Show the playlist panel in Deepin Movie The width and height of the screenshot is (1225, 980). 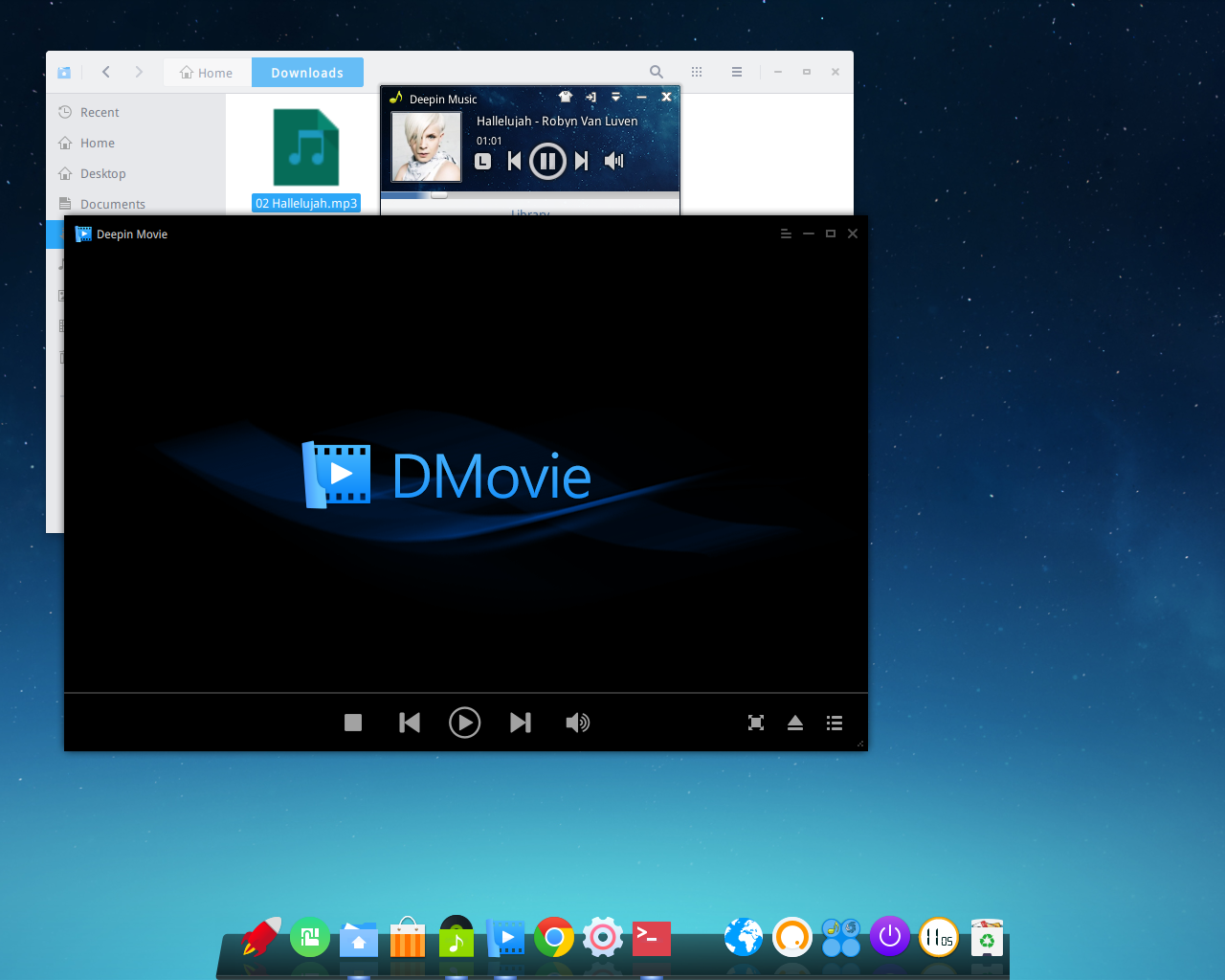pyautogui.click(x=835, y=723)
